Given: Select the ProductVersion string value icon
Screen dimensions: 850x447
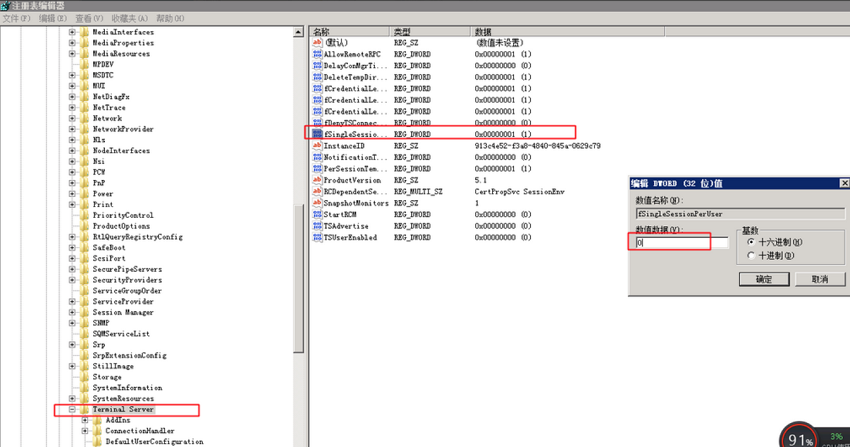Looking at the screenshot, I should coord(317,180).
